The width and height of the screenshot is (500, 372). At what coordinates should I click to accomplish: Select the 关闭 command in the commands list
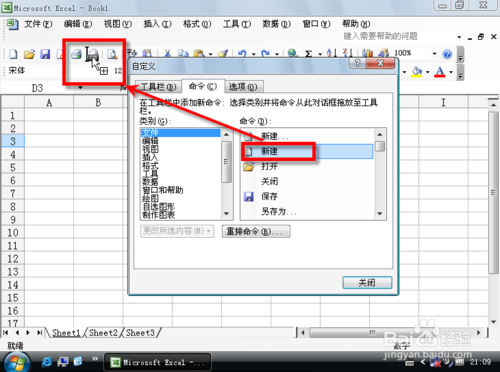(x=307, y=181)
